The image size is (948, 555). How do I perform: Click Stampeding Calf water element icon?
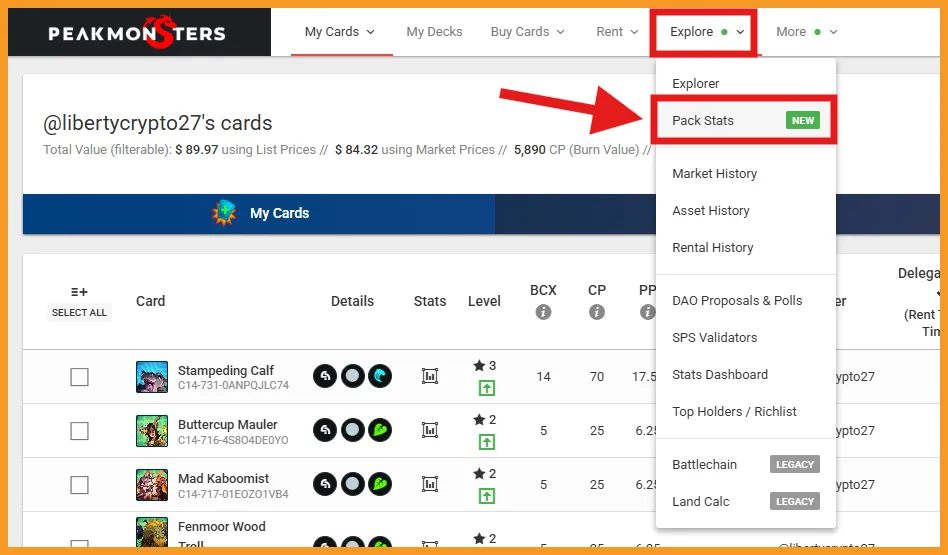tap(380, 376)
